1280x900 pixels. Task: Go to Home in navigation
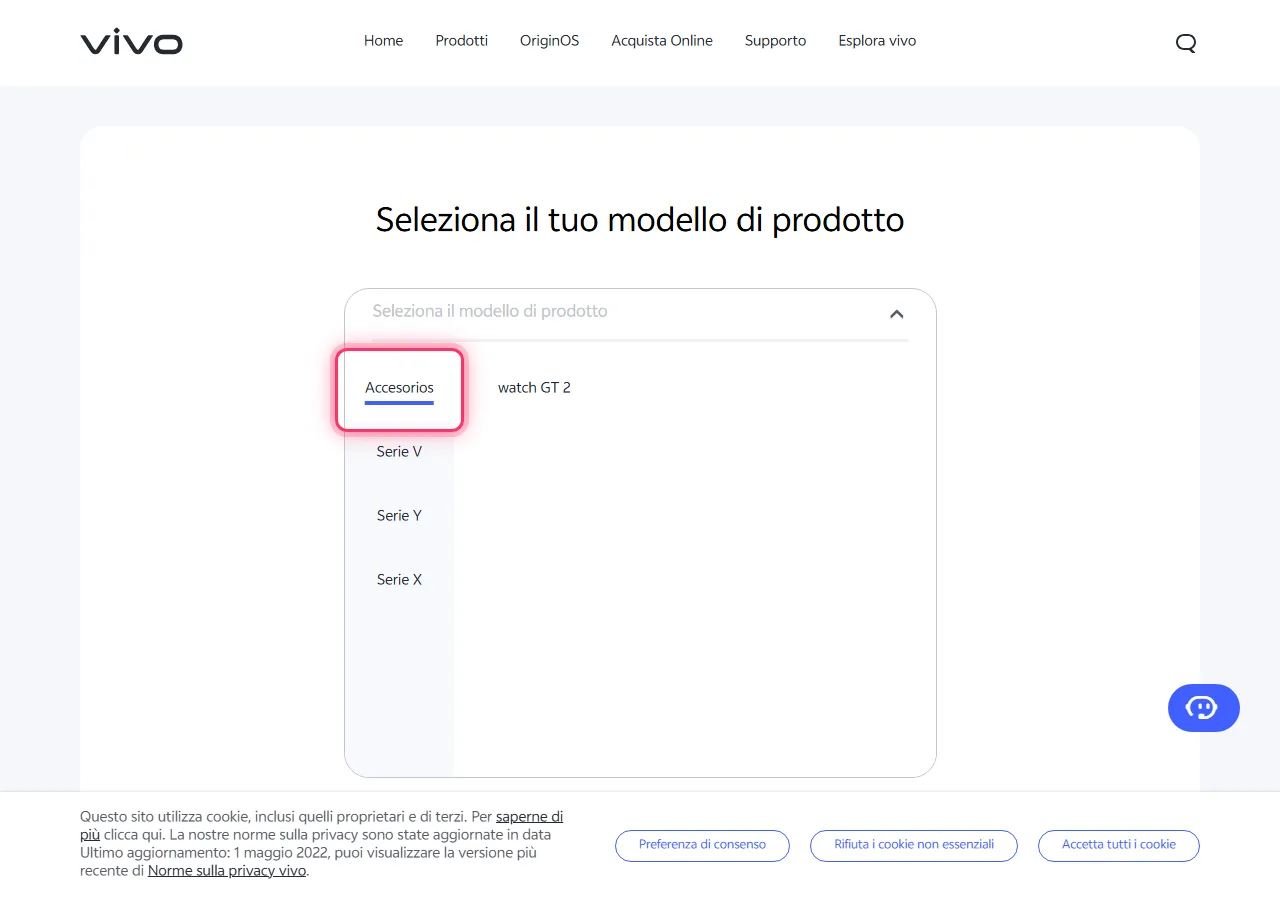tap(383, 41)
